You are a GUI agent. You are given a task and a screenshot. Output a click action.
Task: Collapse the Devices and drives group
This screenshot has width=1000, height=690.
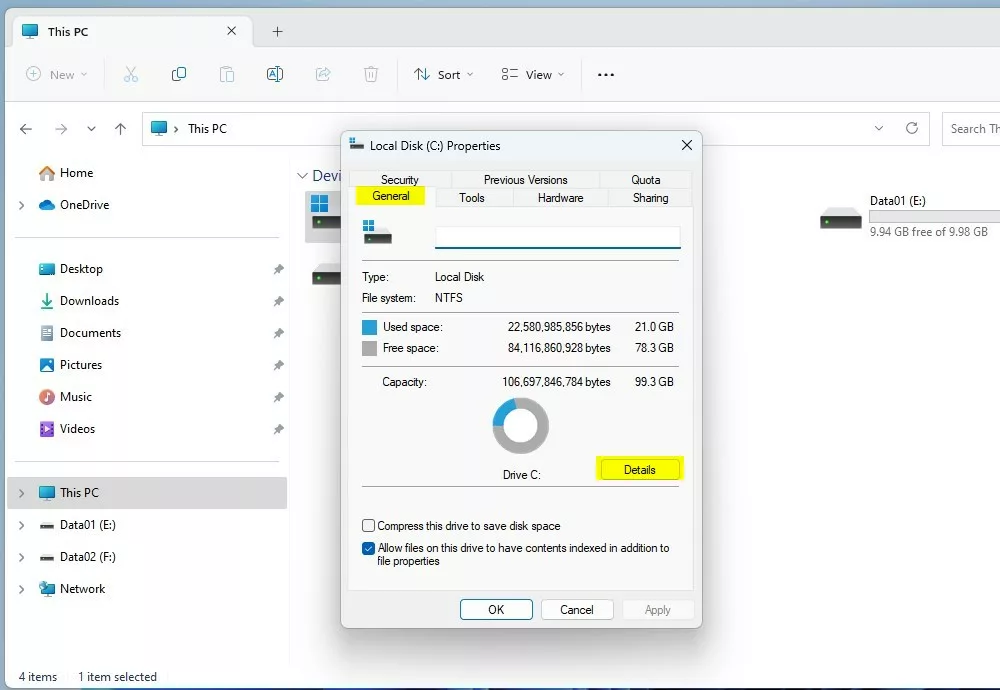302,175
